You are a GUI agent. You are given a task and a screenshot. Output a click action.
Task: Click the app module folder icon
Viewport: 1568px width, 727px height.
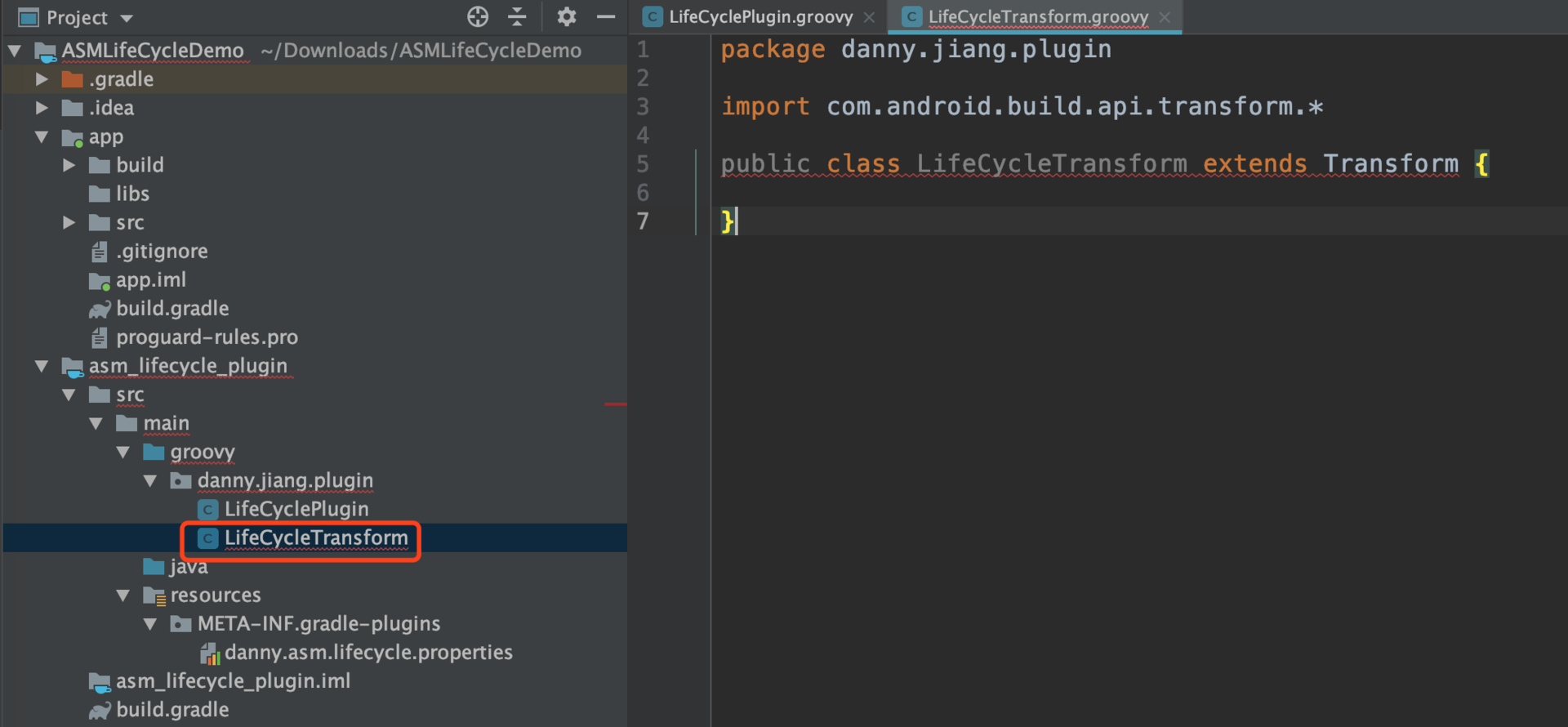click(73, 138)
